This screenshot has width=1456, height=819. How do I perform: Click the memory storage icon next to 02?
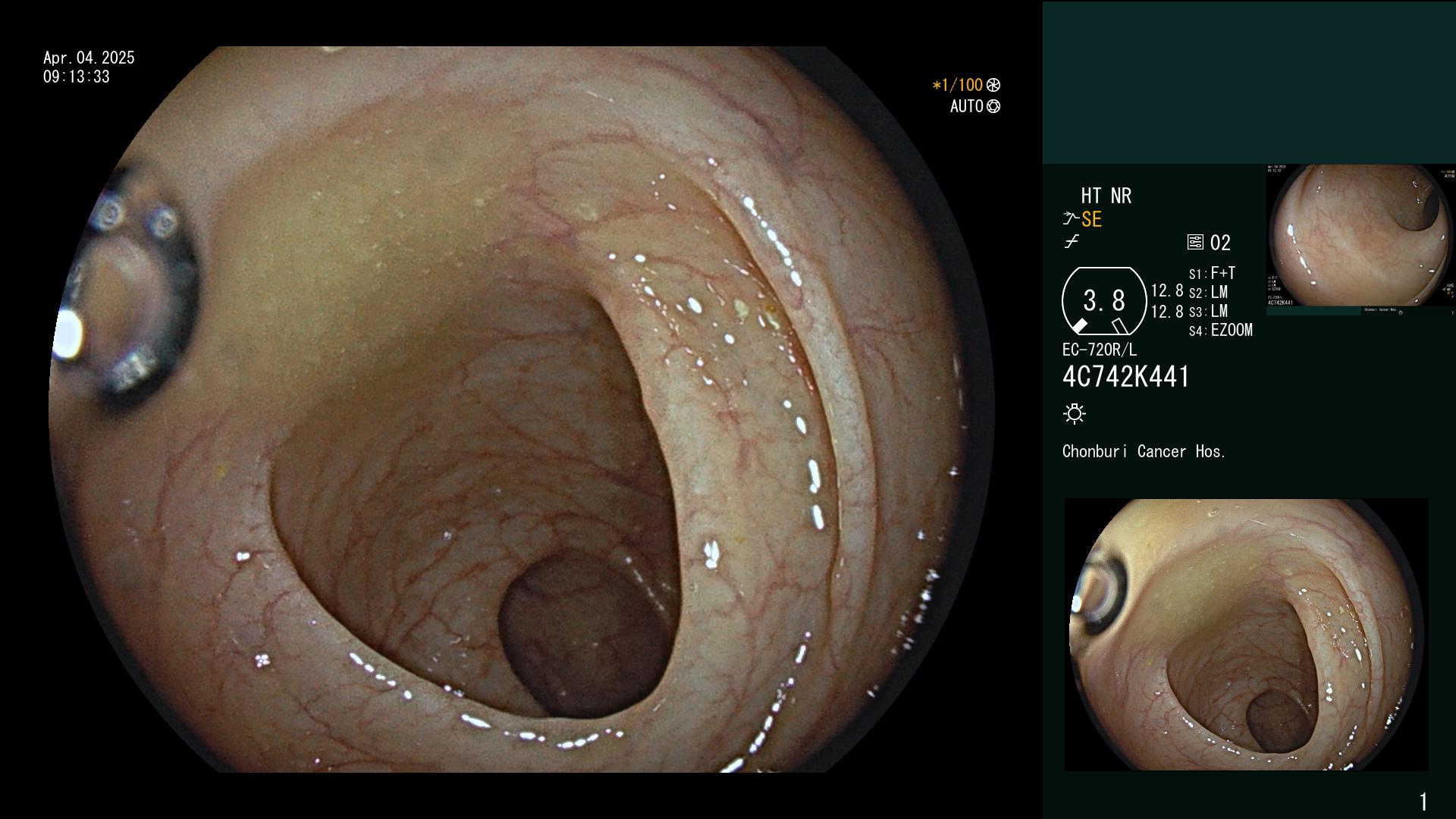point(1195,243)
